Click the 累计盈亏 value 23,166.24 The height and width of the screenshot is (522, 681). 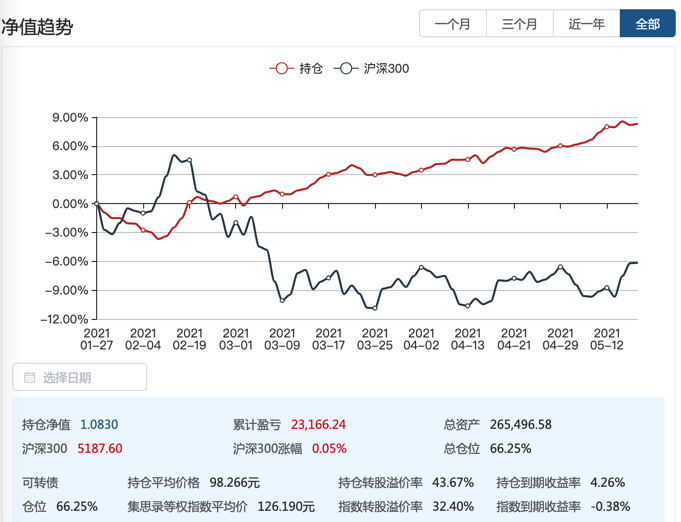tap(318, 424)
